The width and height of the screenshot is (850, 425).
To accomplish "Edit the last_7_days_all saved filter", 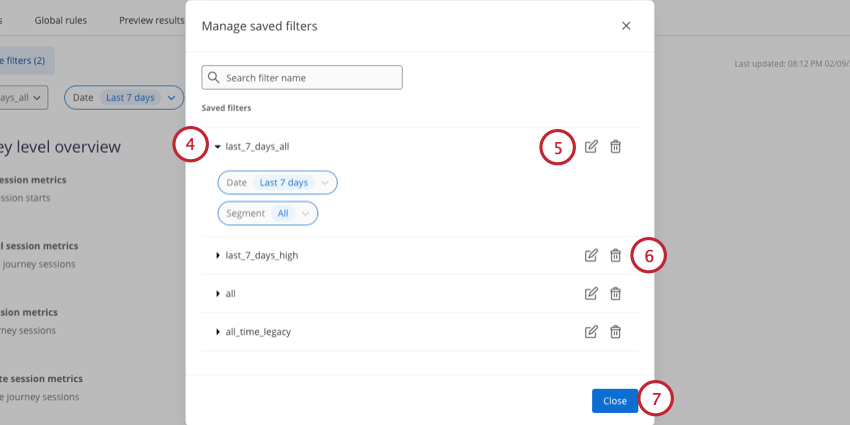I will (591, 146).
